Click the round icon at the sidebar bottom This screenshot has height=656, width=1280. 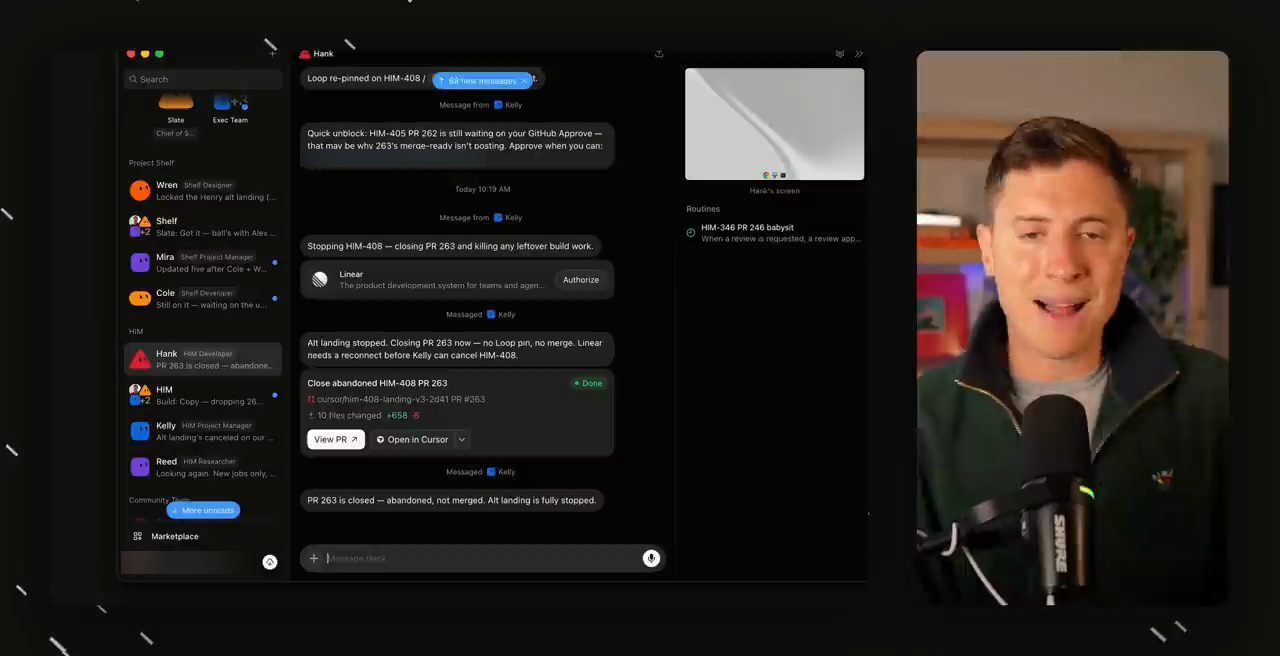tap(269, 562)
